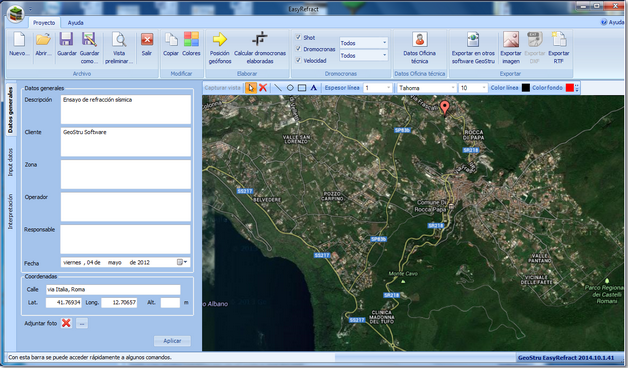Open the Fecha calendar dropdown
Viewport: 628px width, 368px height.
pos(183,262)
